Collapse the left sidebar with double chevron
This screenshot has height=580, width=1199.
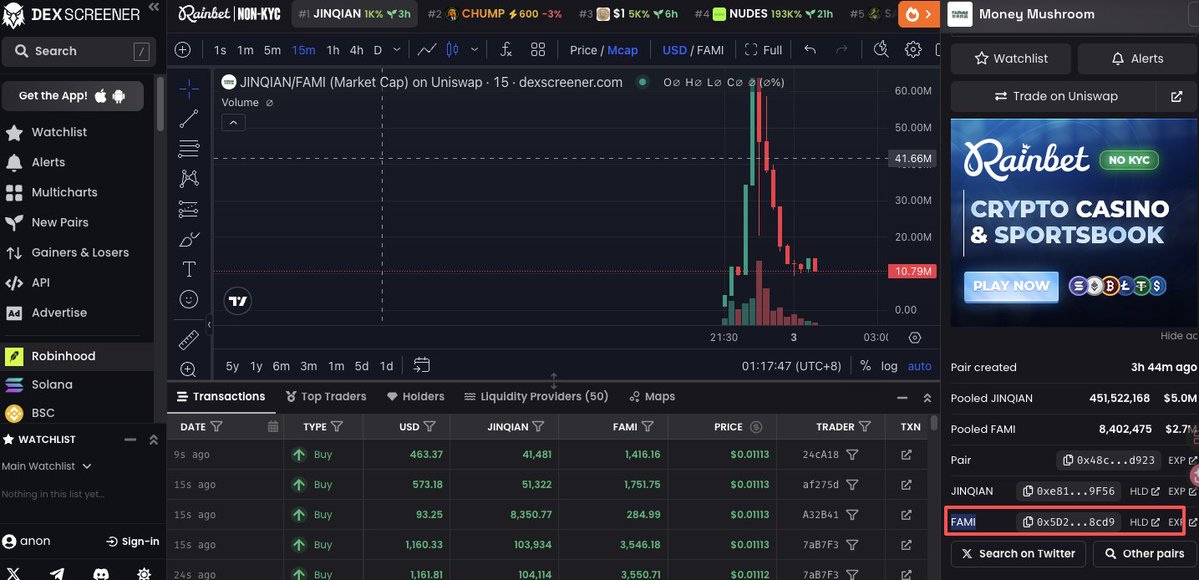(x=154, y=7)
